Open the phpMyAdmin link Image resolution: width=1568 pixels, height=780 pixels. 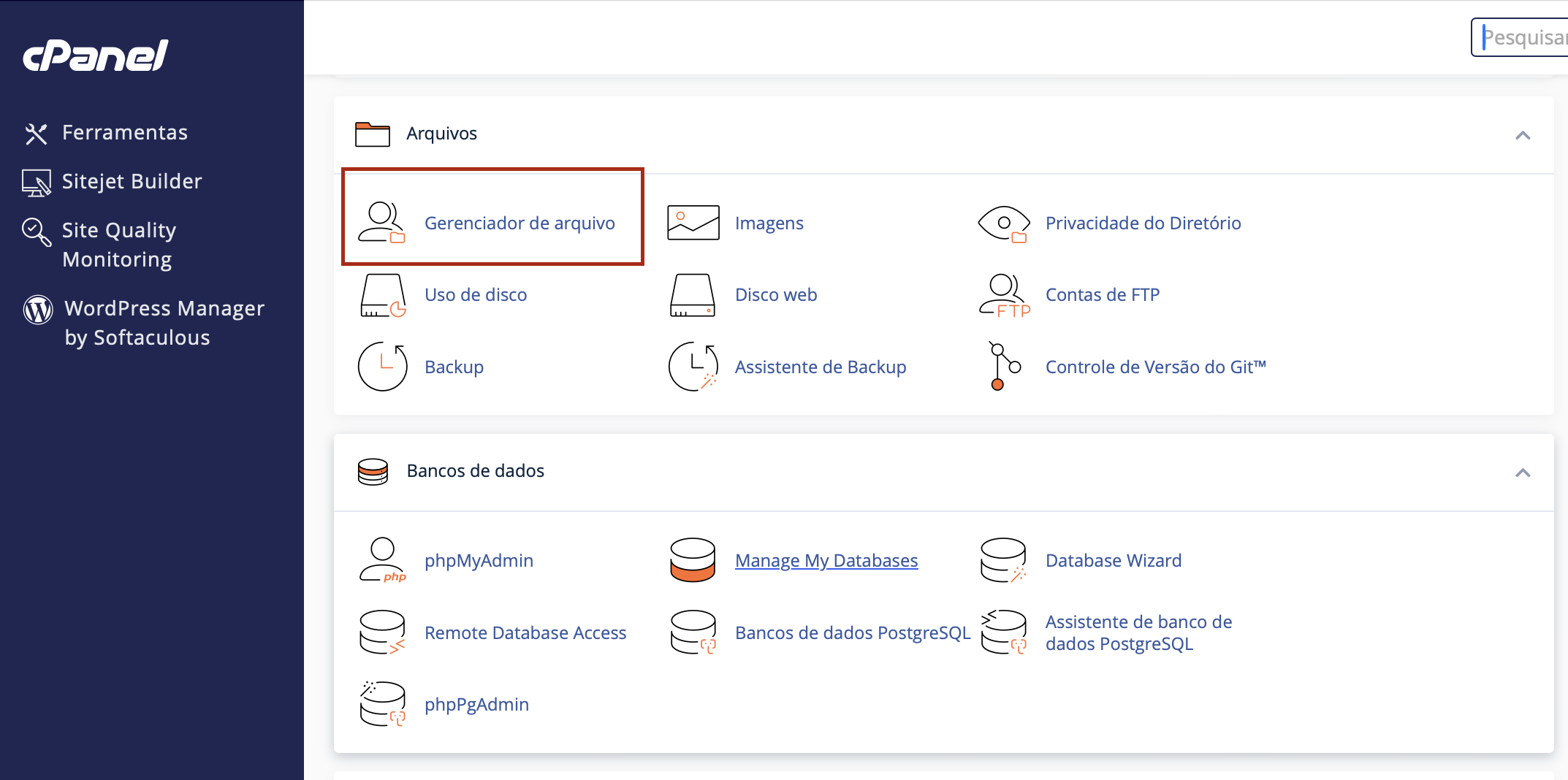pos(479,561)
